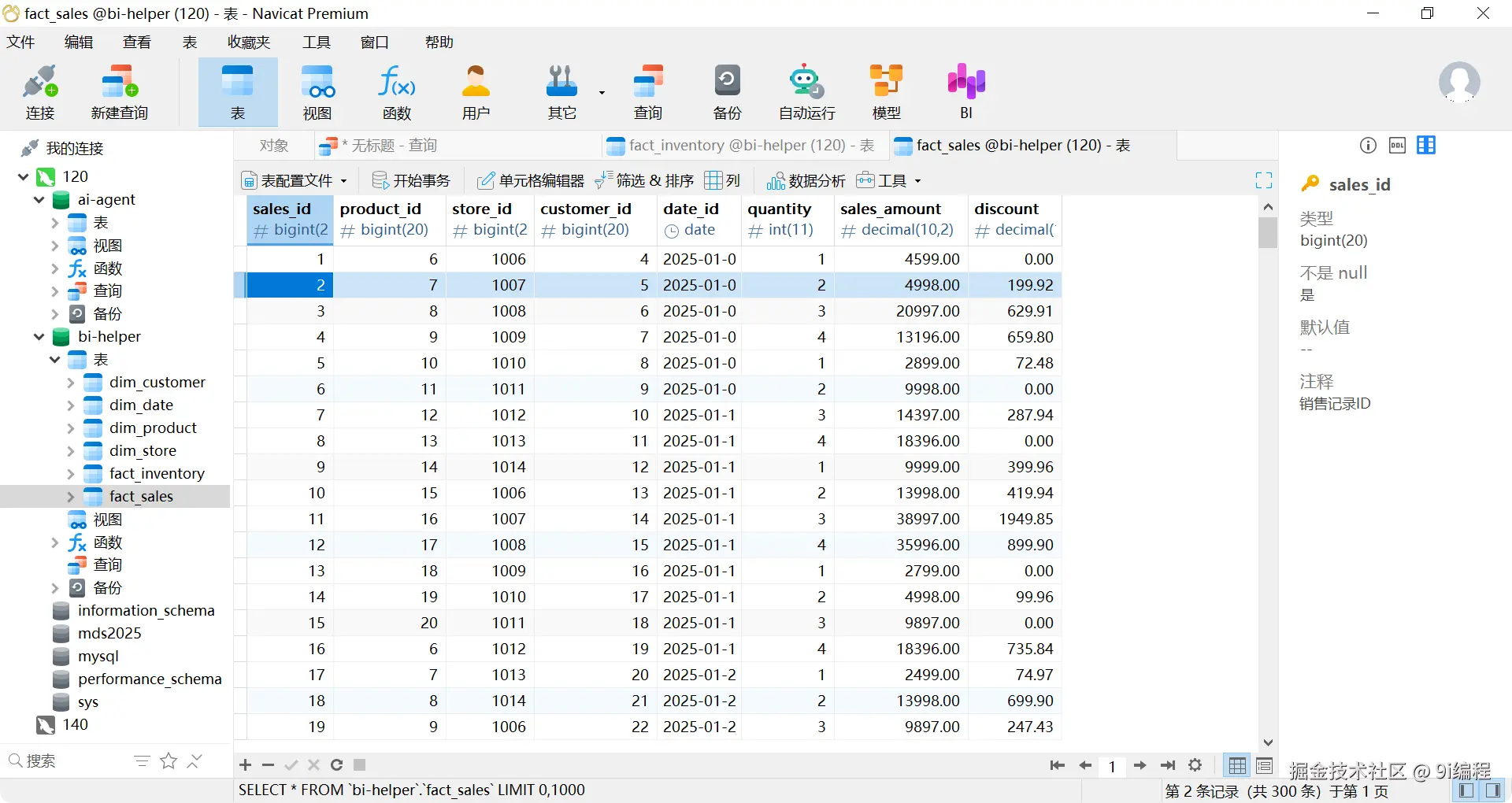Click the page number field

pyautogui.click(x=1112, y=765)
